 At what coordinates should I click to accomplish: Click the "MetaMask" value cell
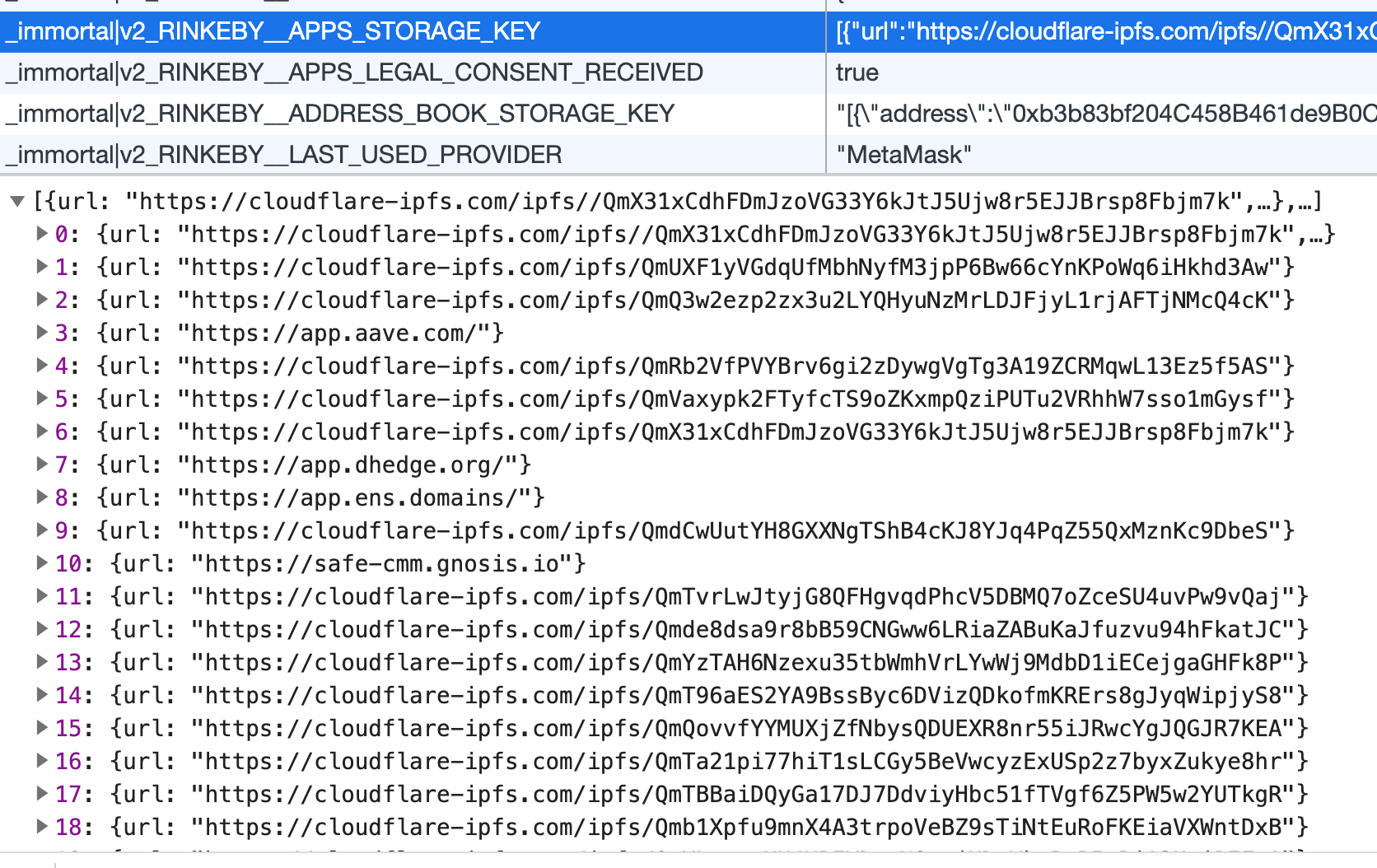click(x=1102, y=155)
